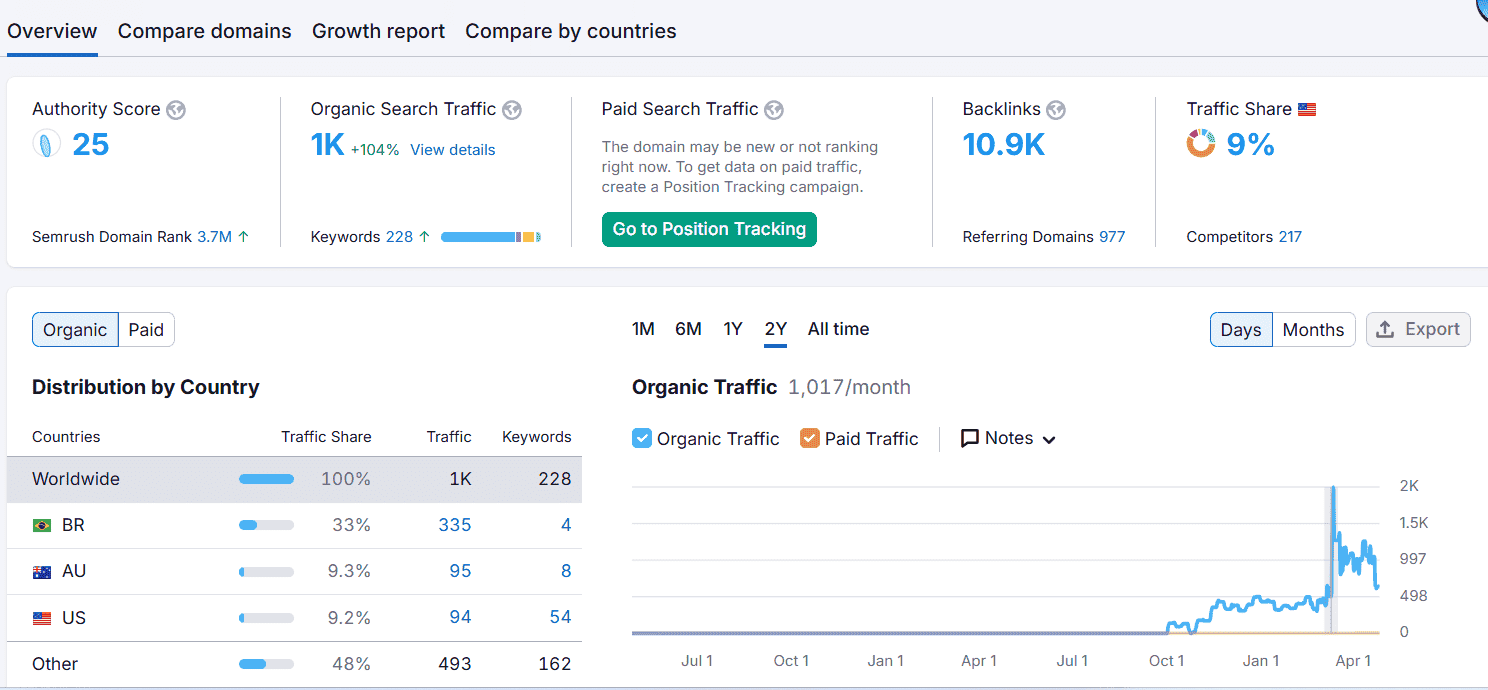This screenshot has height=690, width=1488.
Task: Click the keyword position distribution bar
Action: [x=490, y=237]
